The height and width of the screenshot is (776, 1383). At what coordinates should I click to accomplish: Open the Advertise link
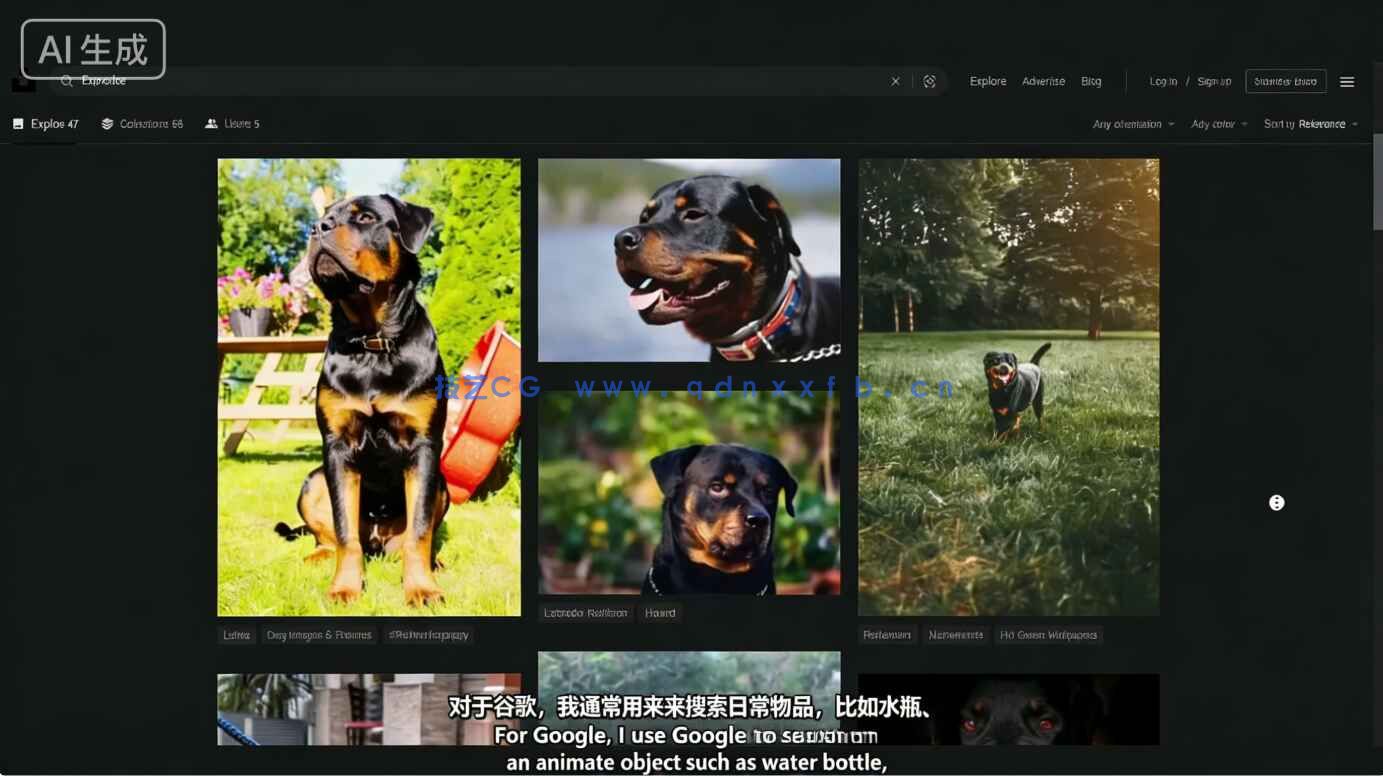click(x=1043, y=82)
